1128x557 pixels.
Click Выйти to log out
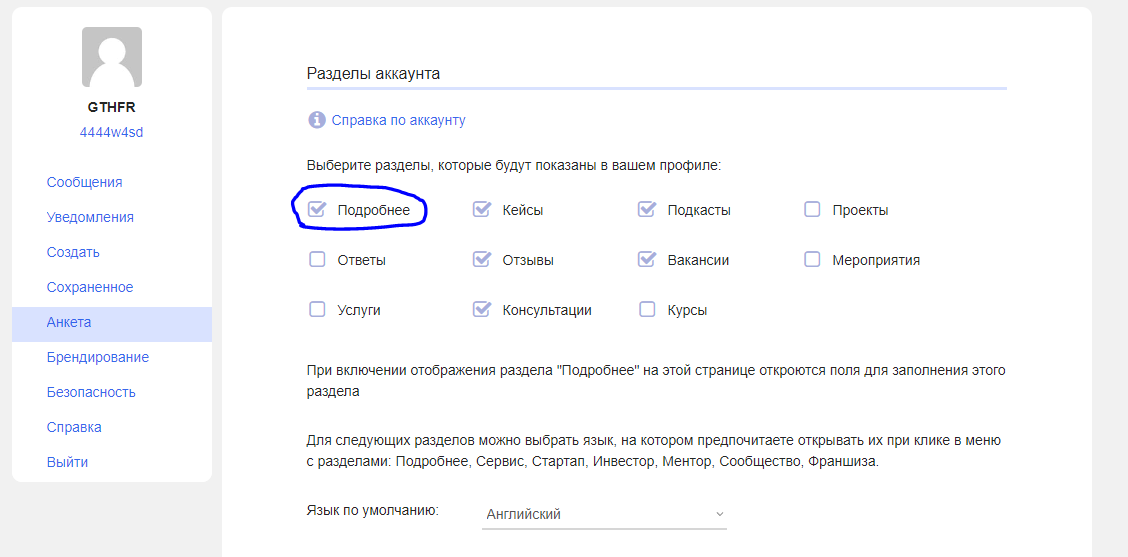(x=67, y=462)
